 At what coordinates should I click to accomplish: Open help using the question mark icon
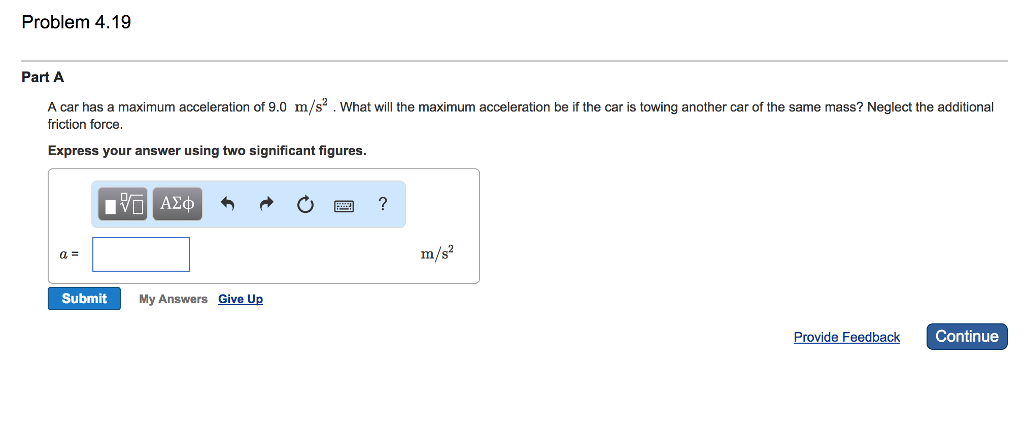[x=383, y=204]
